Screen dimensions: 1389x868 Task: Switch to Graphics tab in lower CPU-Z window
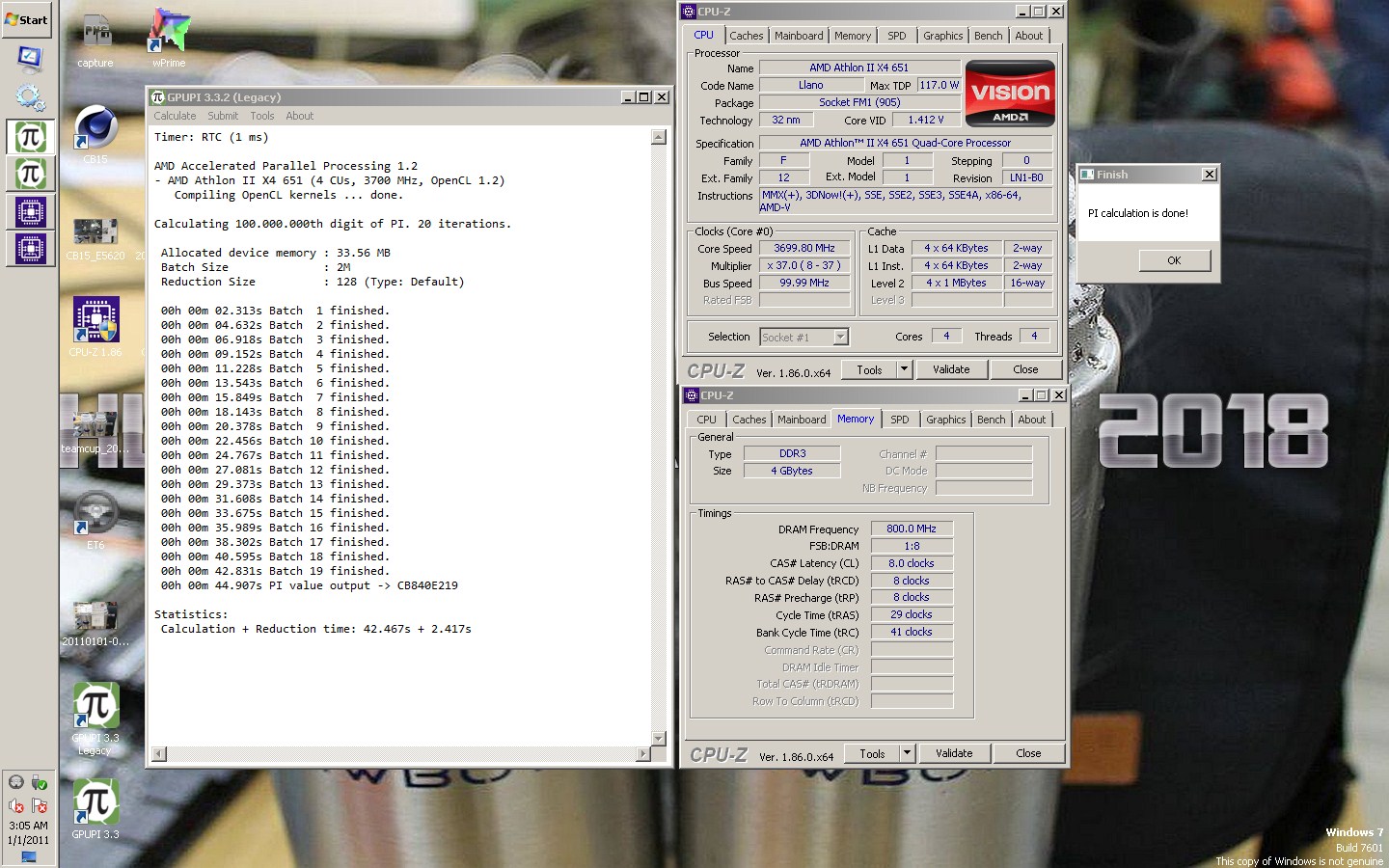click(945, 420)
